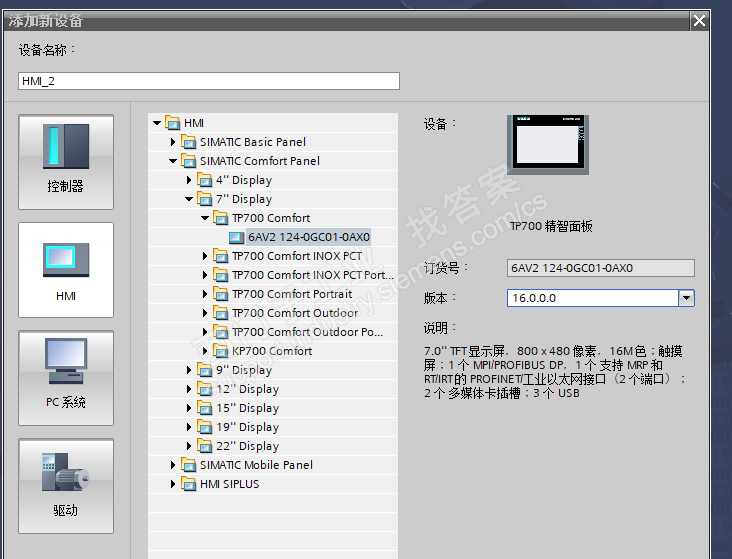Viewport: 732px width, 559px height.
Task: Select the 6AV2 124-0GC01-0AX0 tree entry
Action: point(309,237)
